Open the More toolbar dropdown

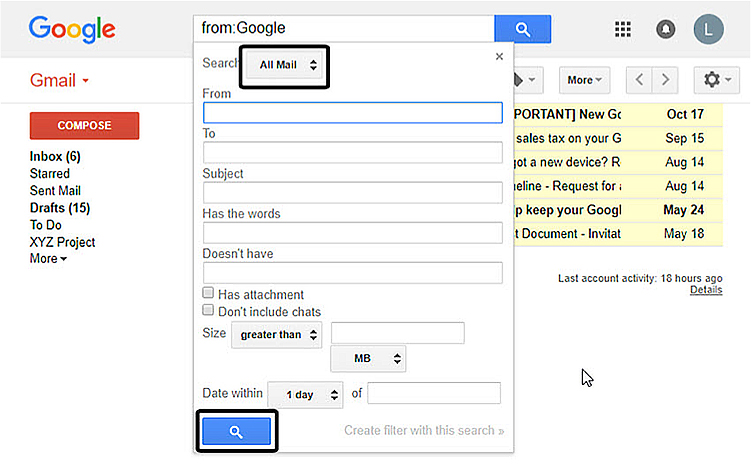pyautogui.click(x=584, y=80)
